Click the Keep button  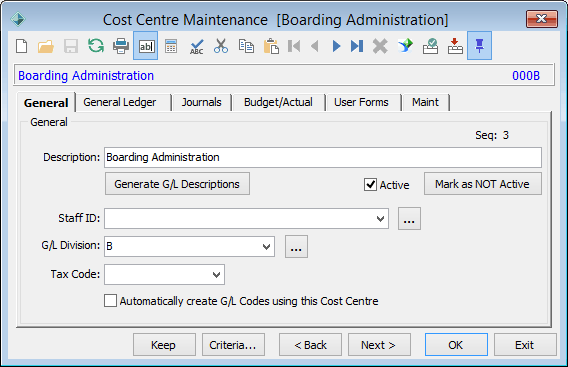[164, 345]
